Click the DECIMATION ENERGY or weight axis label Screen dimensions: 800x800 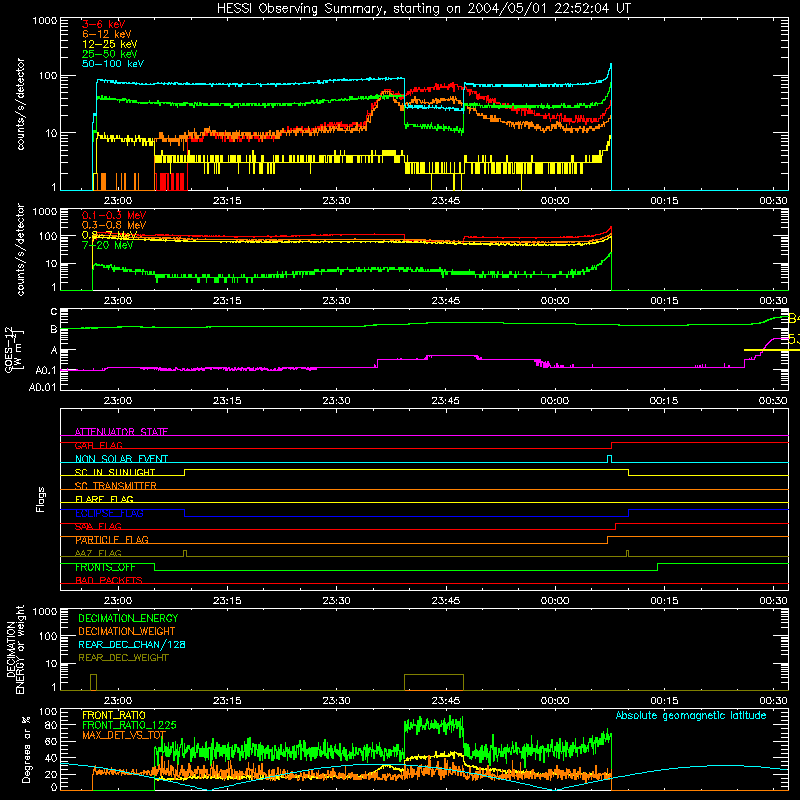point(15,649)
